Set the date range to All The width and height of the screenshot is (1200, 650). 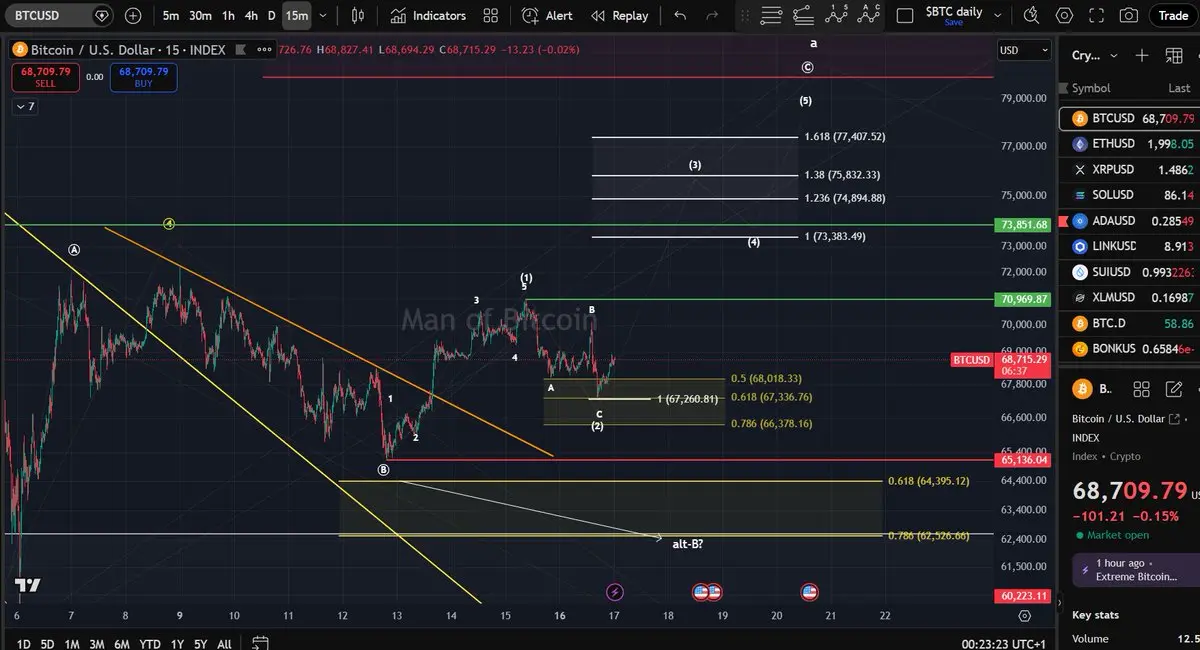225,644
